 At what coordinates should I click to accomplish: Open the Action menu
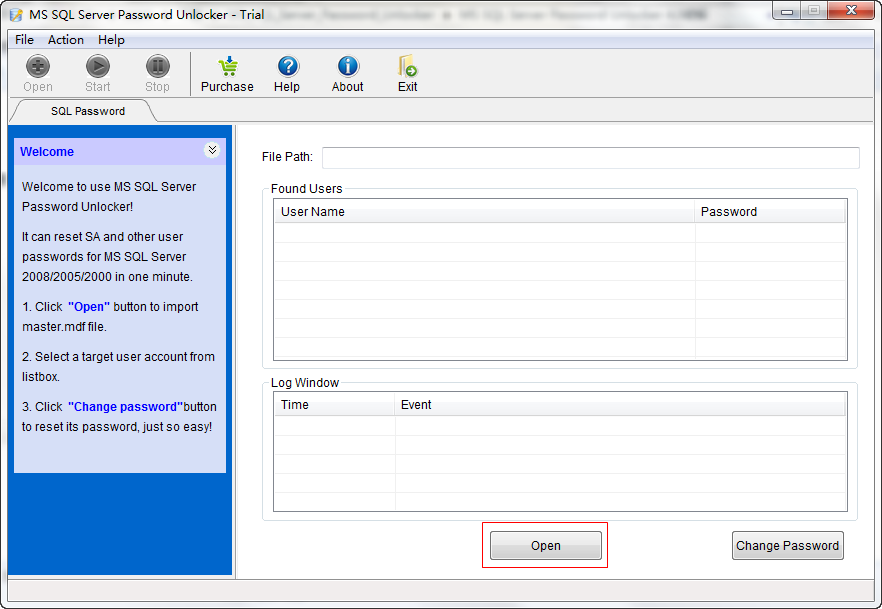pyautogui.click(x=66, y=40)
